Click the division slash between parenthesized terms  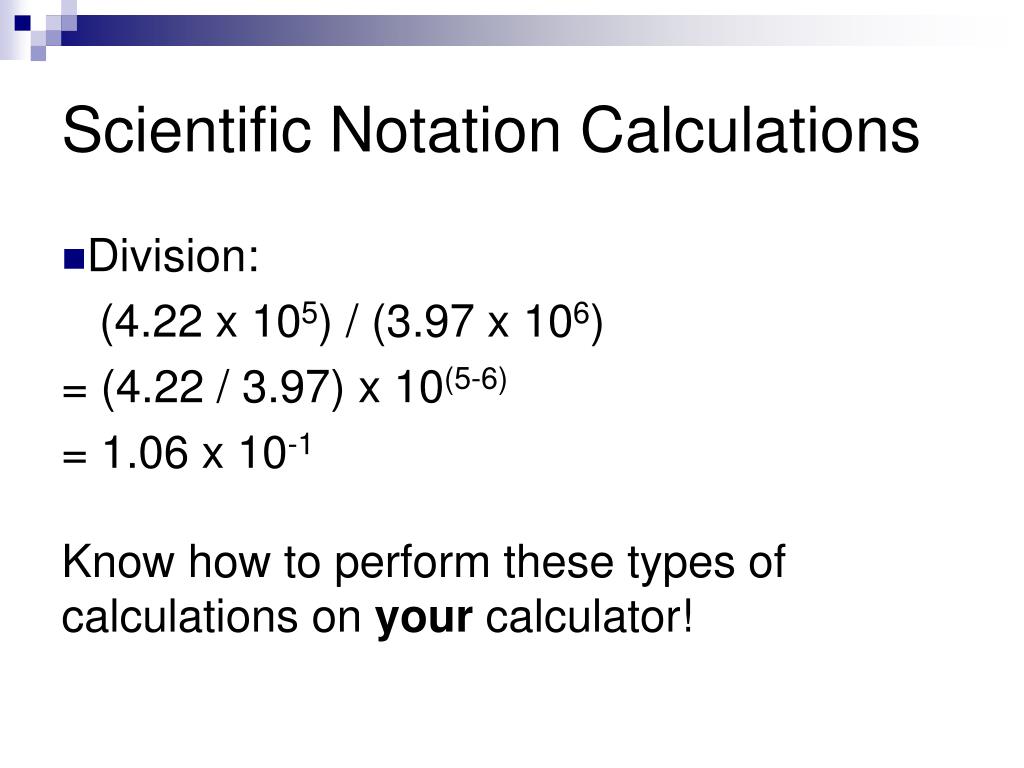(351, 322)
